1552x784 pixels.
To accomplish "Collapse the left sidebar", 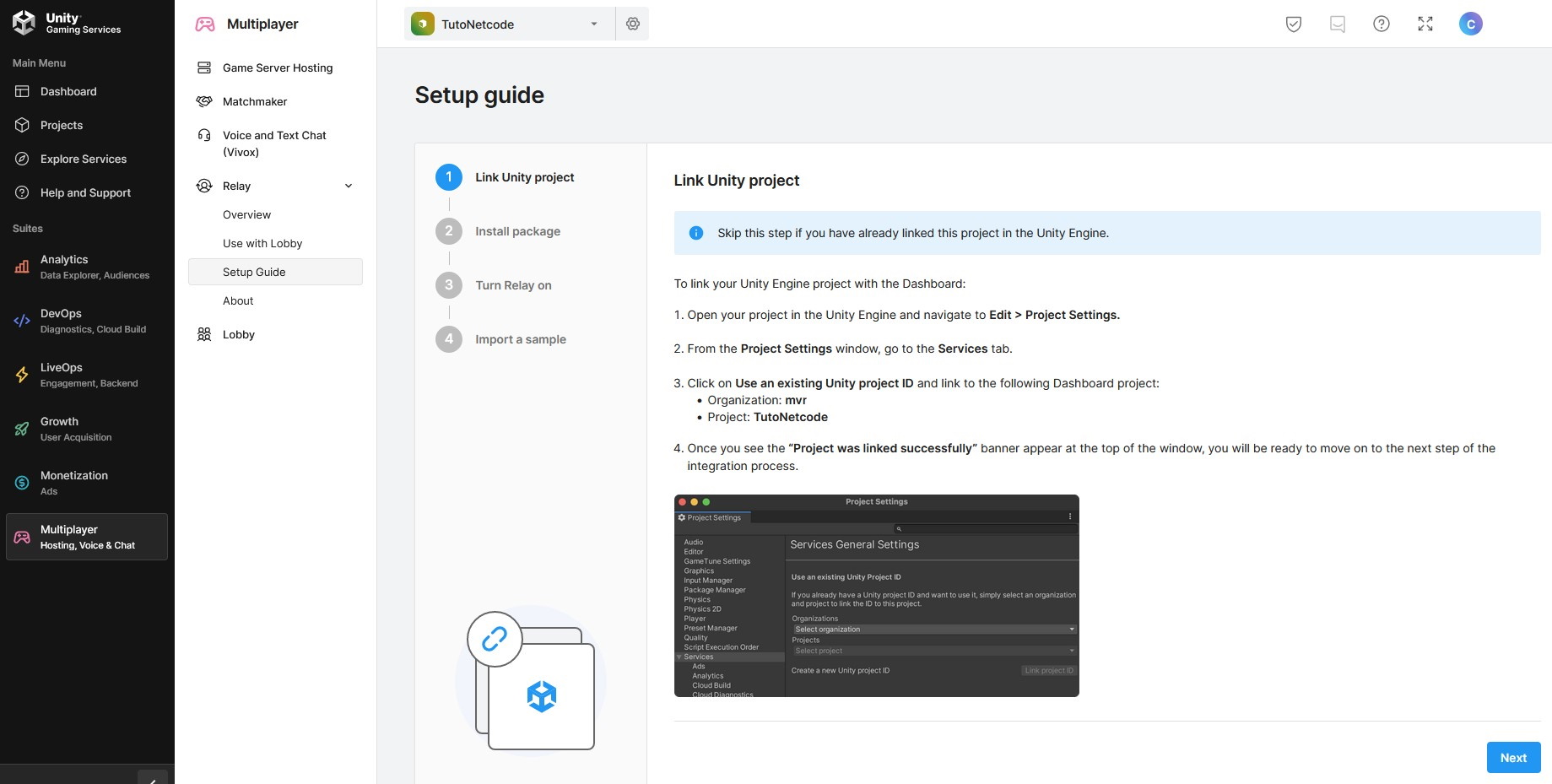I will coord(153,779).
